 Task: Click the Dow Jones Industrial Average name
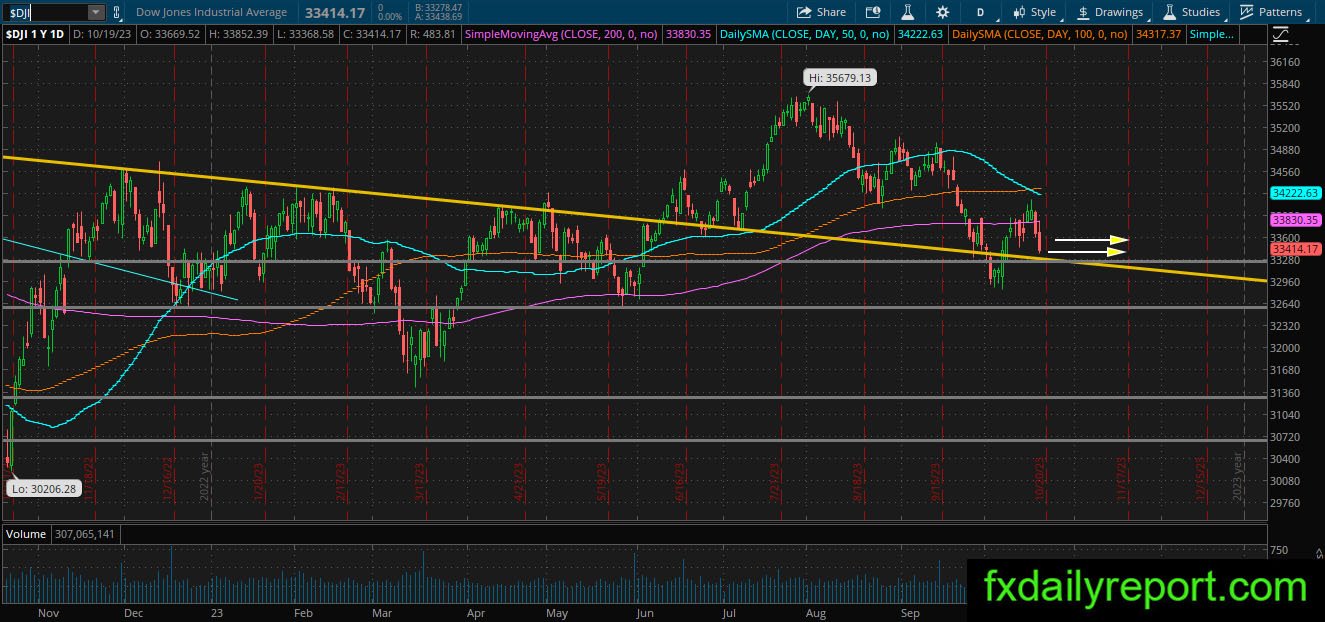coord(212,12)
